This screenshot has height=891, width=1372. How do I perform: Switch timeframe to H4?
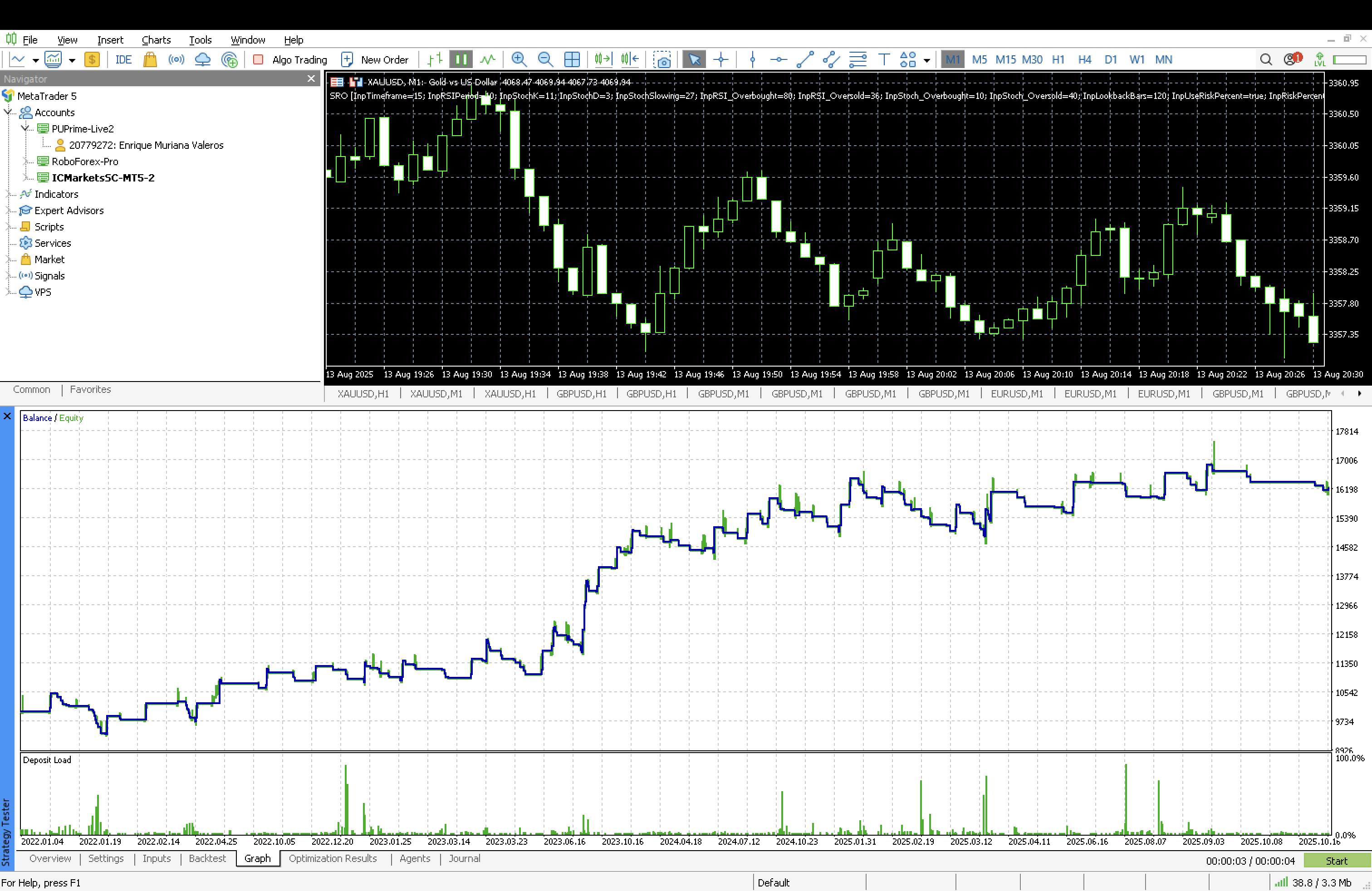1084,59
